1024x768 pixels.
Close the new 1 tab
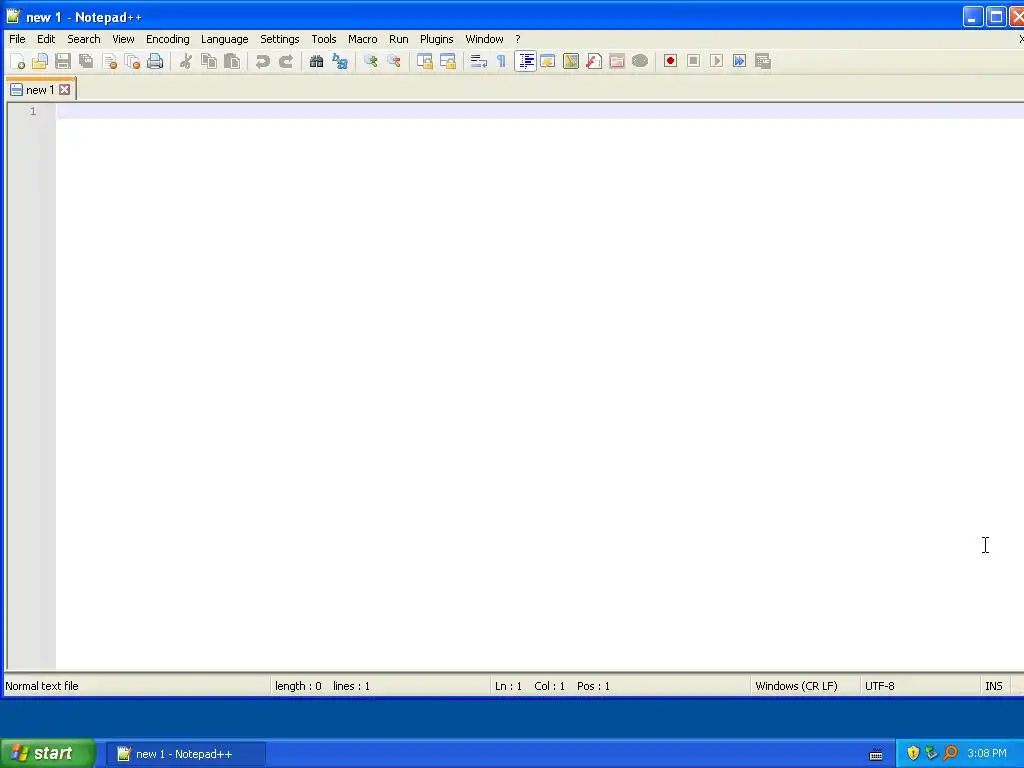pos(65,89)
